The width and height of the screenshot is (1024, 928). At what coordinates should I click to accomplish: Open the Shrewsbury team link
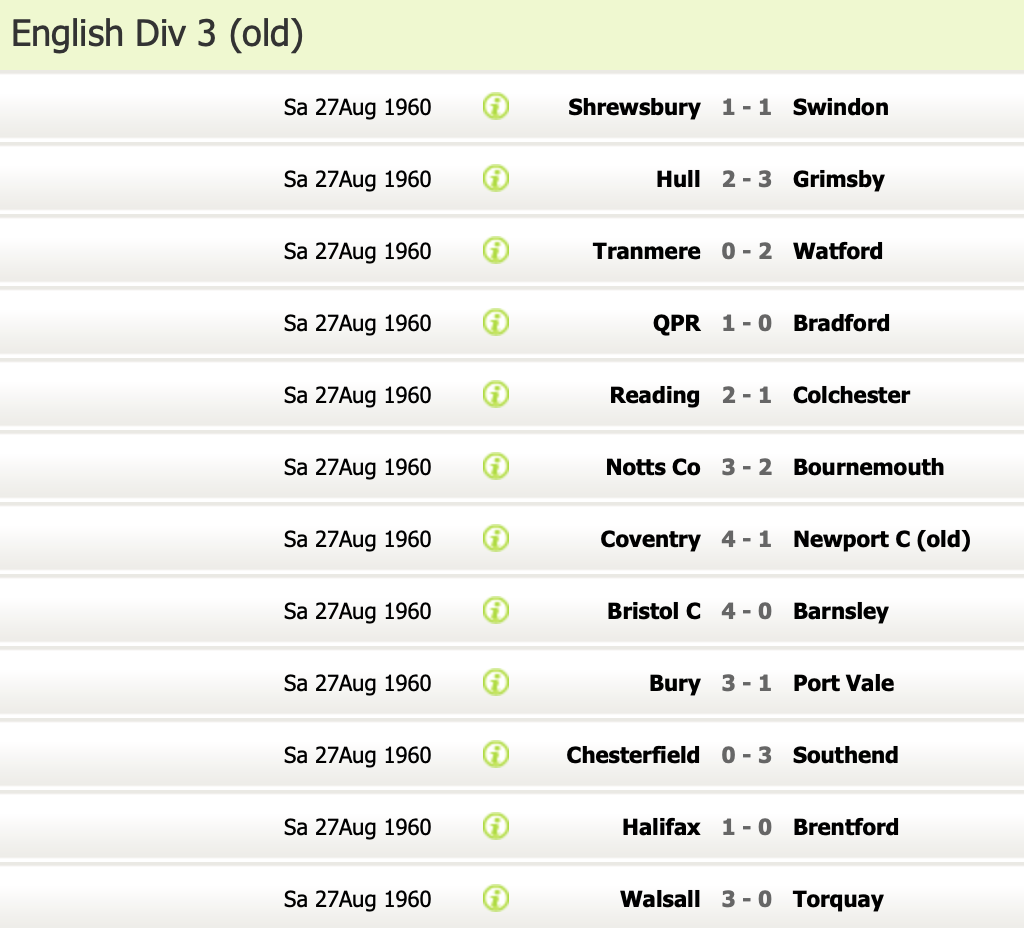coord(634,107)
